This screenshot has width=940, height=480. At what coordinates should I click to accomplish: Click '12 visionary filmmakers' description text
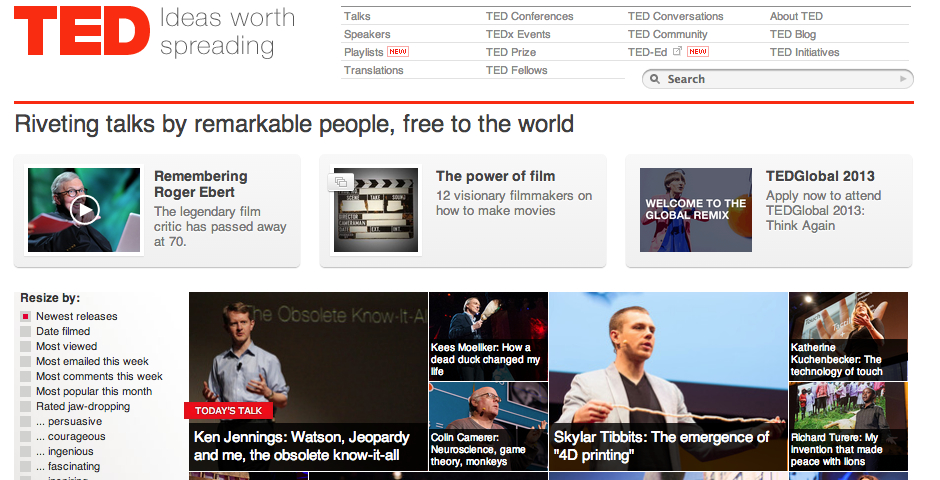[x=514, y=203]
